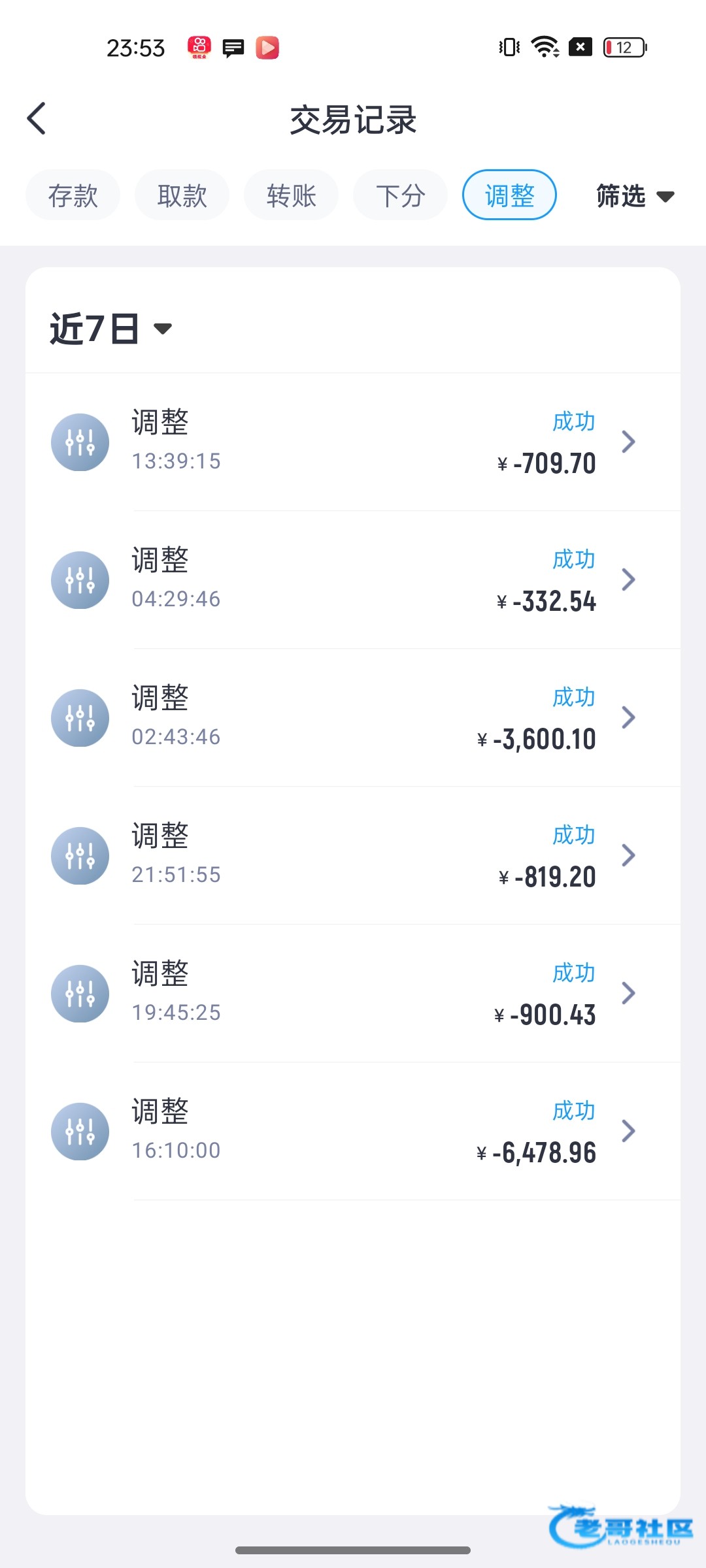This screenshot has width=706, height=1568.
Task: Select the 下分 filter tab
Action: [x=400, y=195]
